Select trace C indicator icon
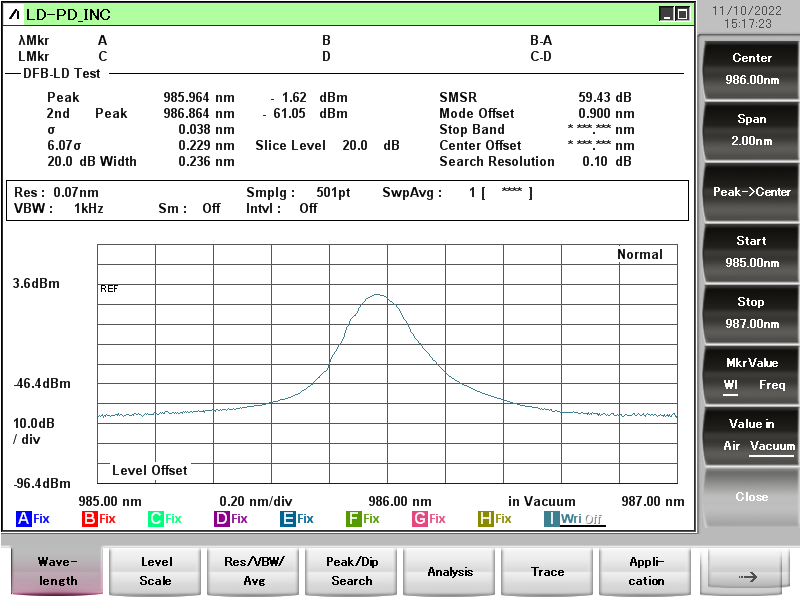The image size is (800, 600). coord(156,519)
